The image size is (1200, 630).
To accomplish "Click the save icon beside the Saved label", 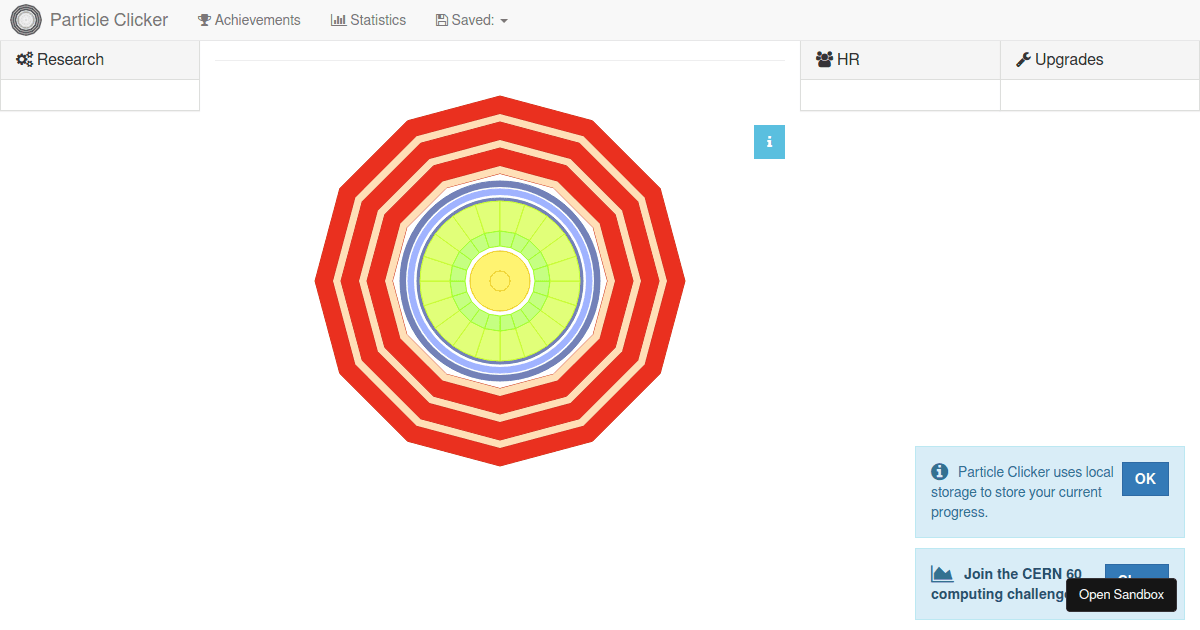I will (440, 20).
